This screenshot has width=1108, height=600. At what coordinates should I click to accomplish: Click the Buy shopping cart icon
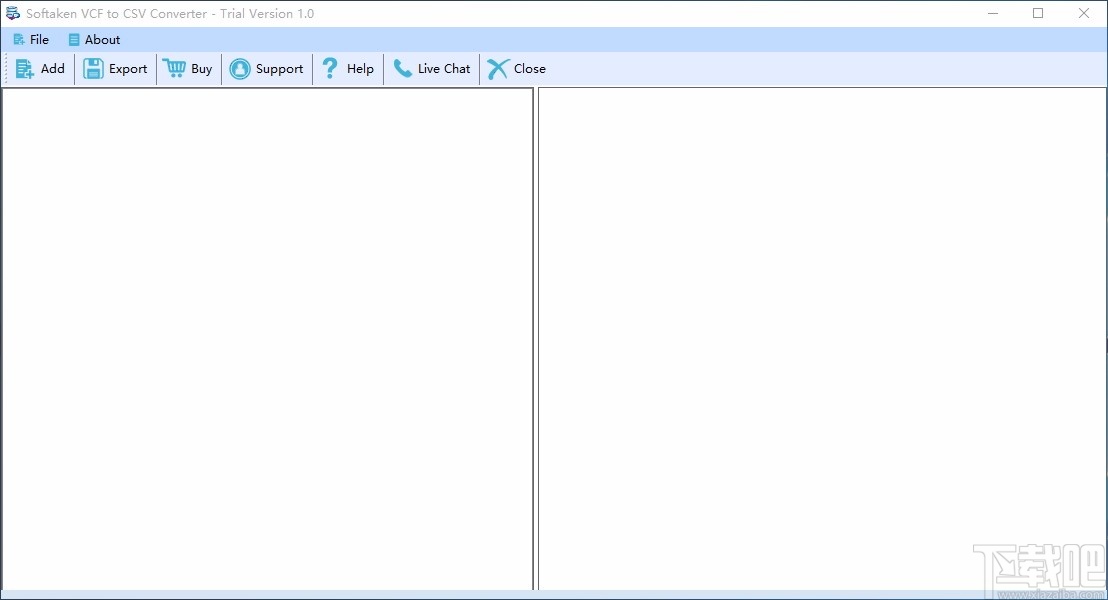click(x=174, y=68)
